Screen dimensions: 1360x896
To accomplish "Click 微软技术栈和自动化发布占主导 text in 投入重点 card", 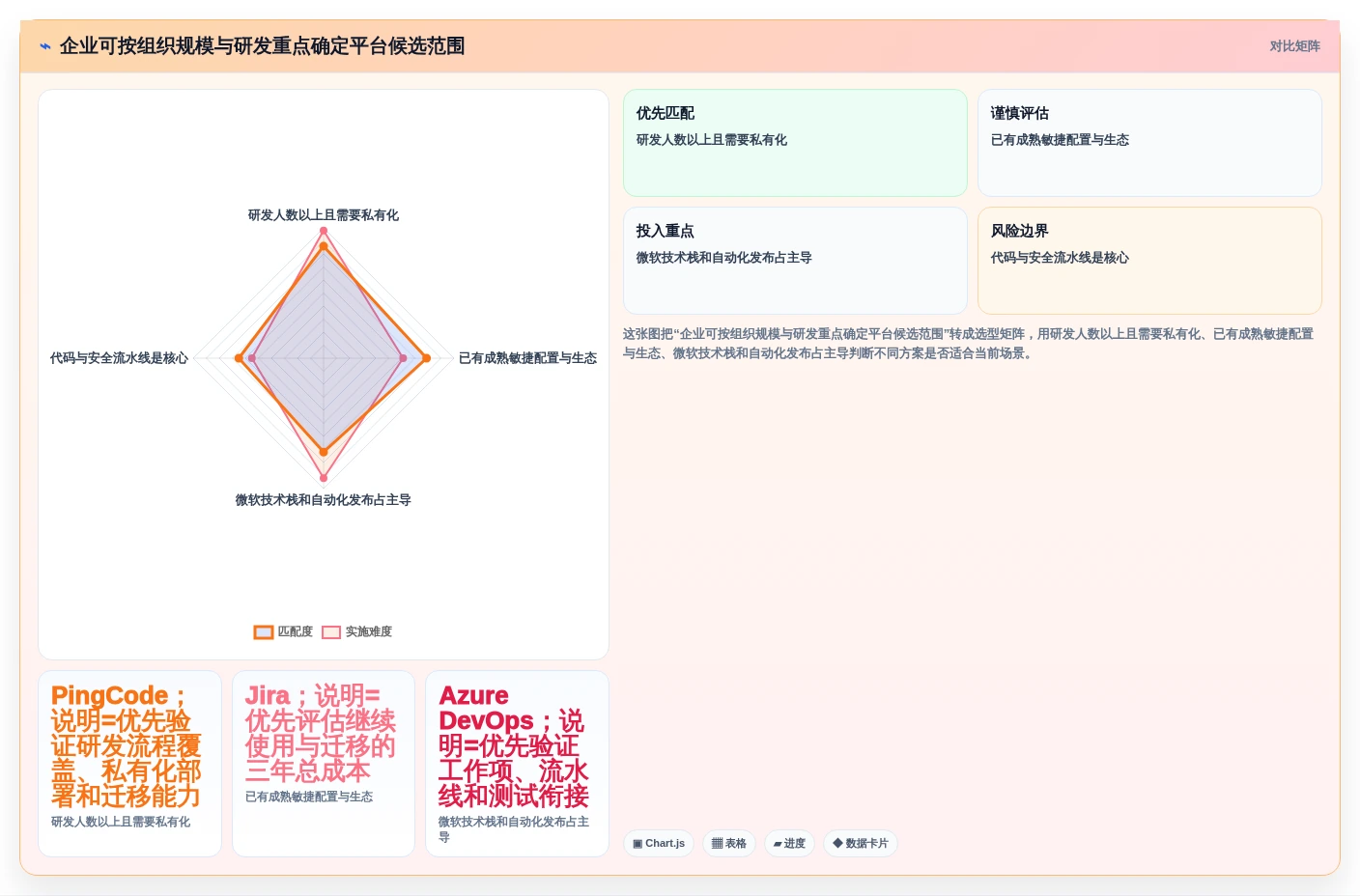I will click(724, 258).
